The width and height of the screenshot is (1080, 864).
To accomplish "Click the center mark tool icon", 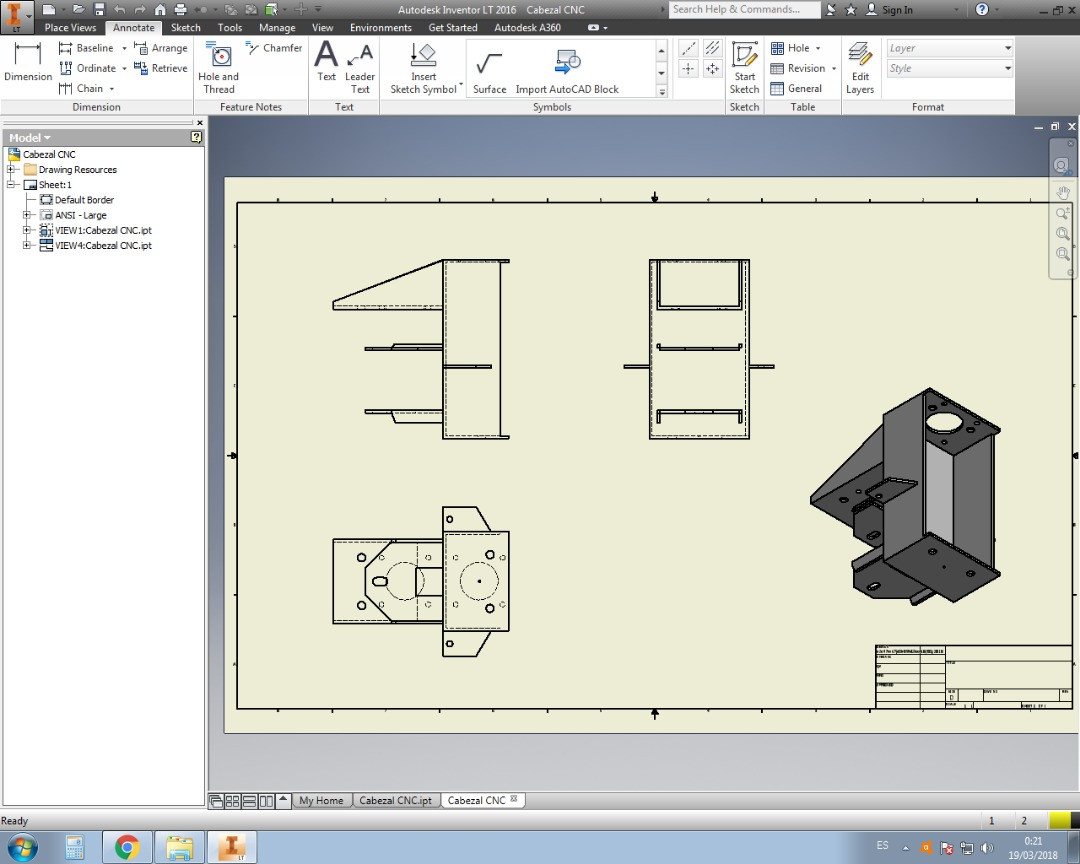I will coord(688,68).
